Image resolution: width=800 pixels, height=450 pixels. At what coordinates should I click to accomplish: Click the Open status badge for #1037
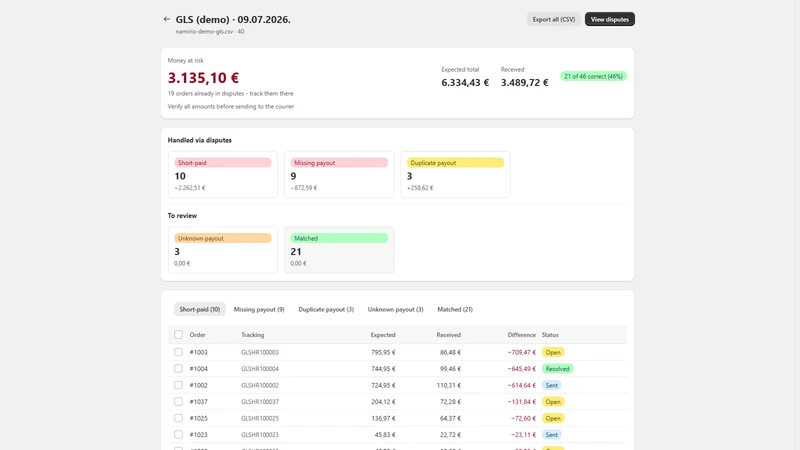(x=553, y=402)
